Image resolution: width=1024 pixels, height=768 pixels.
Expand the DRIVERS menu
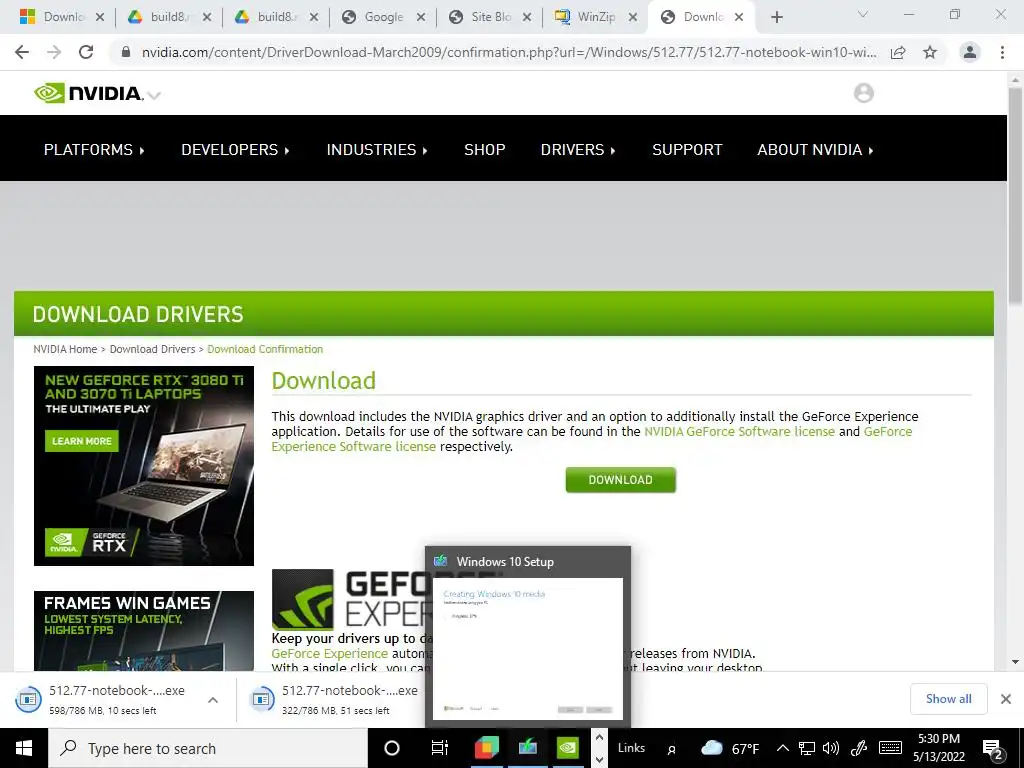pos(578,150)
